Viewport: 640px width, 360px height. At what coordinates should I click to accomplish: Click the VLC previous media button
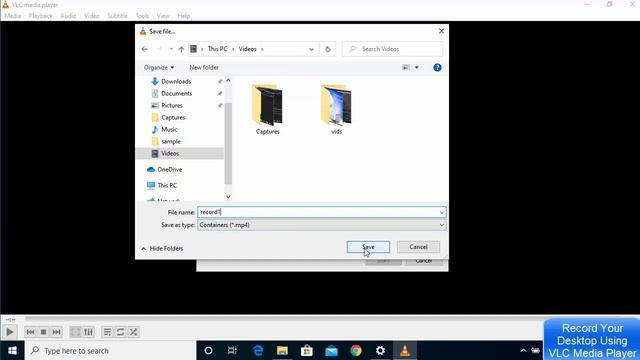coord(30,332)
